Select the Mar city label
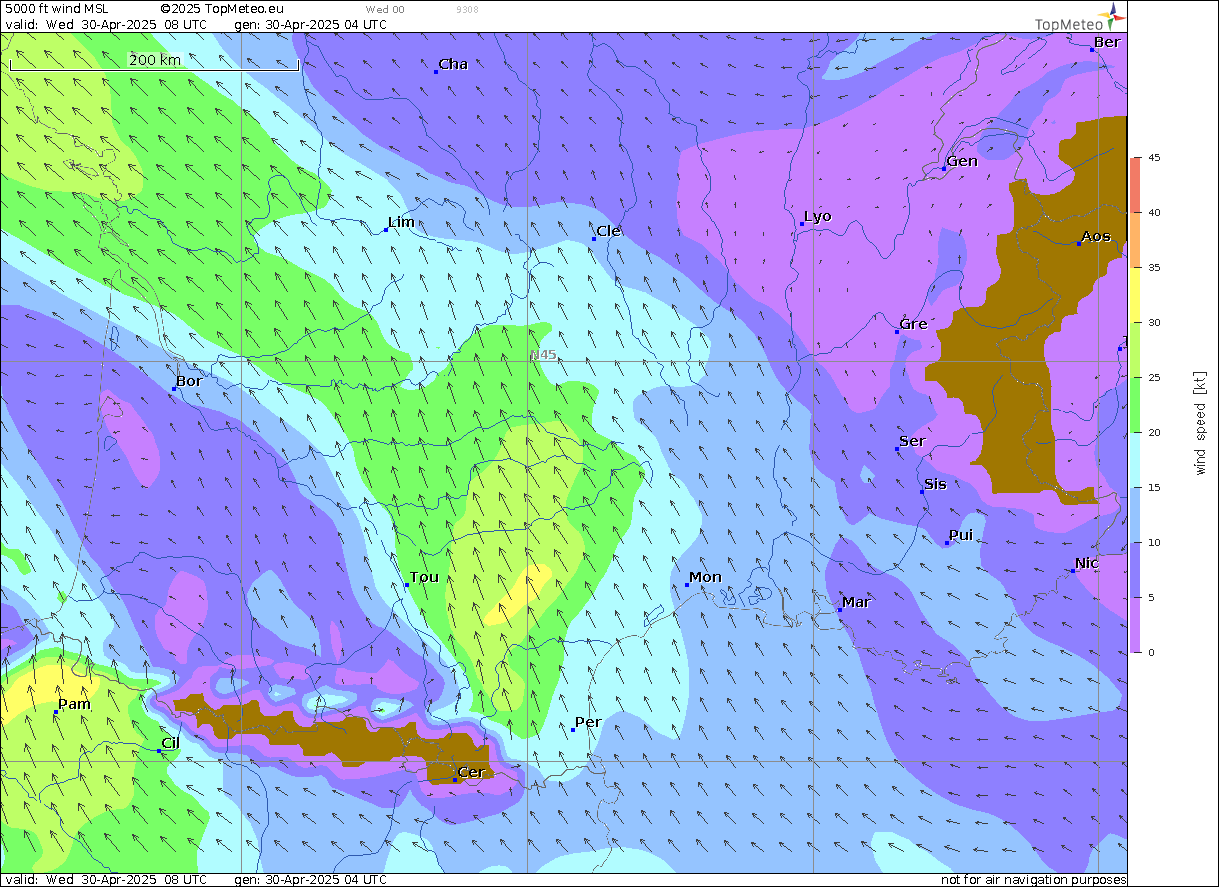This screenshot has height=887, width=1219. (x=856, y=602)
